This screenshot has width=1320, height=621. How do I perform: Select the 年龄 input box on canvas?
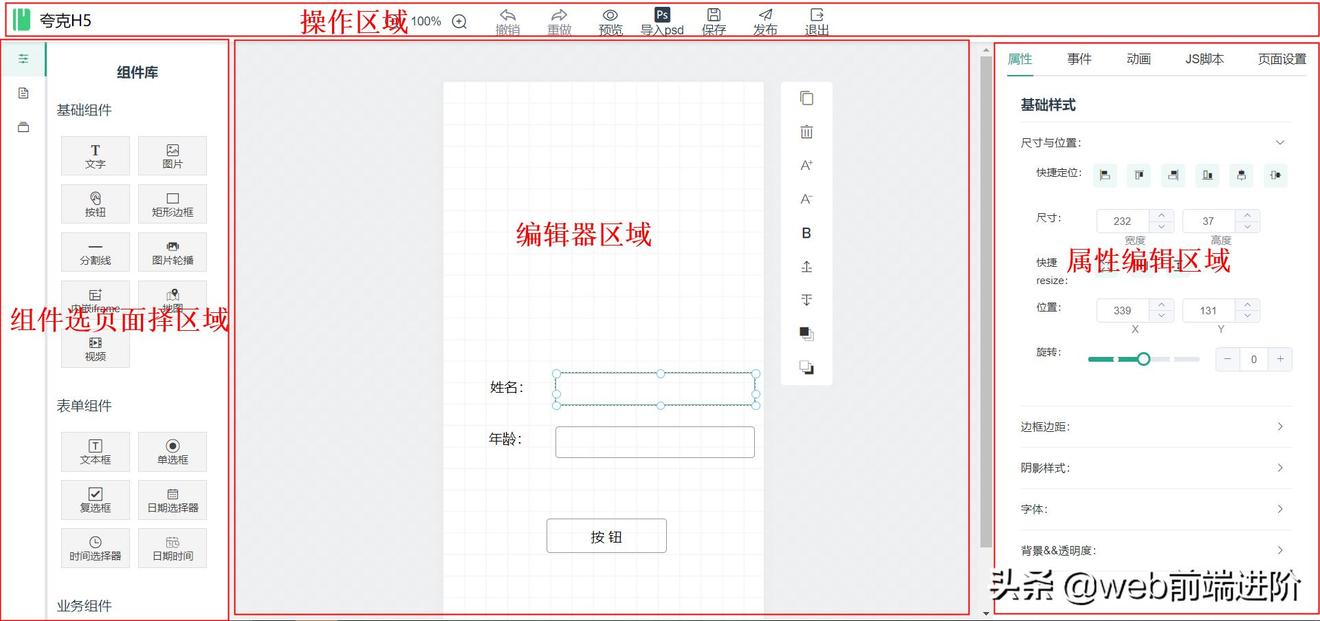tap(655, 442)
